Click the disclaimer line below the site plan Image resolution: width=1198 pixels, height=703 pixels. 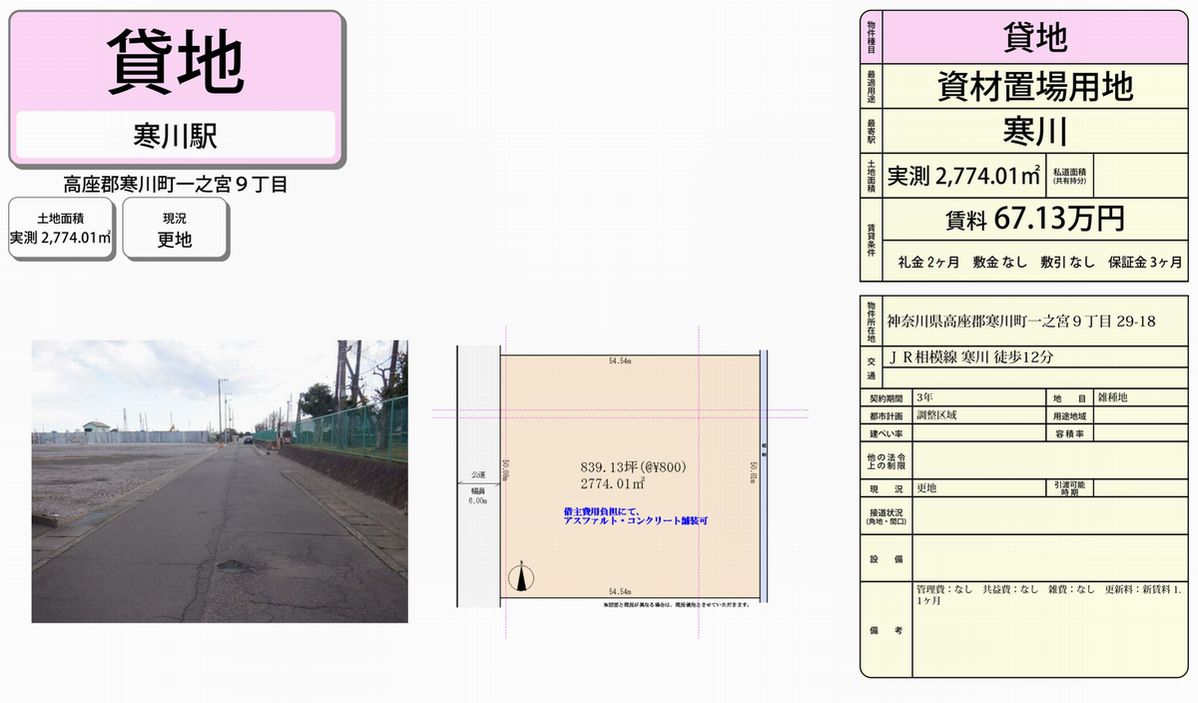tap(677, 604)
